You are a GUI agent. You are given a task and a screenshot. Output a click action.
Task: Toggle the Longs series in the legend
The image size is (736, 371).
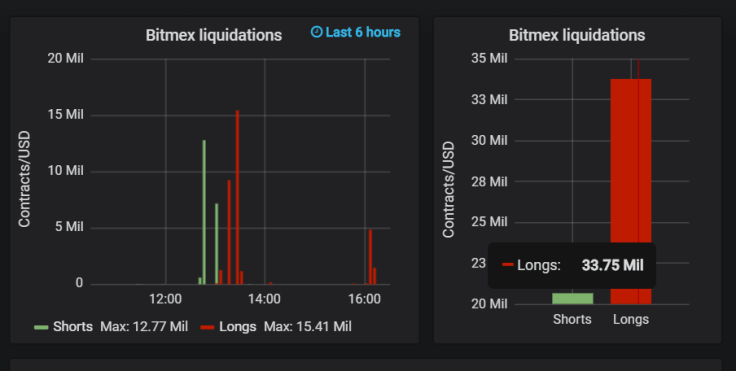click(238, 327)
